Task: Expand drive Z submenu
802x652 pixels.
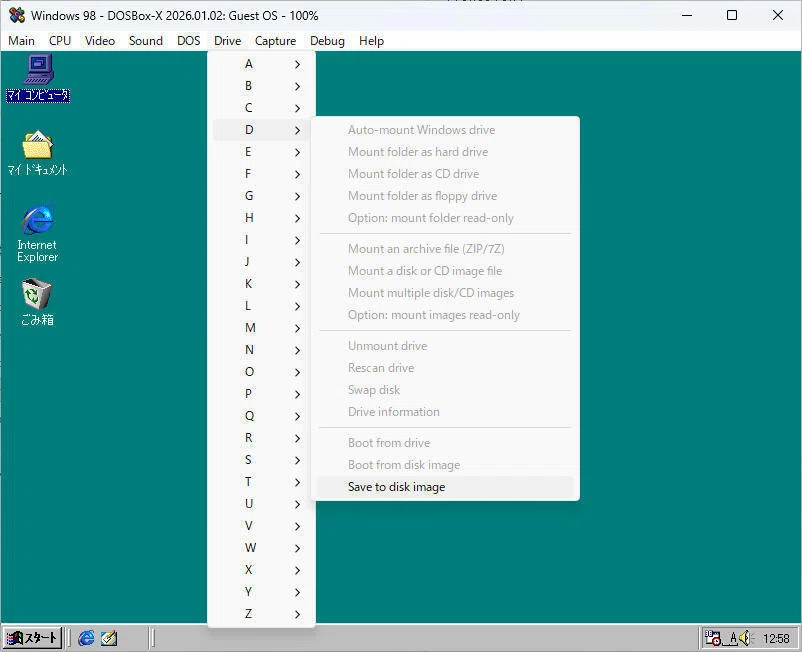Action: (x=261, y=614)
